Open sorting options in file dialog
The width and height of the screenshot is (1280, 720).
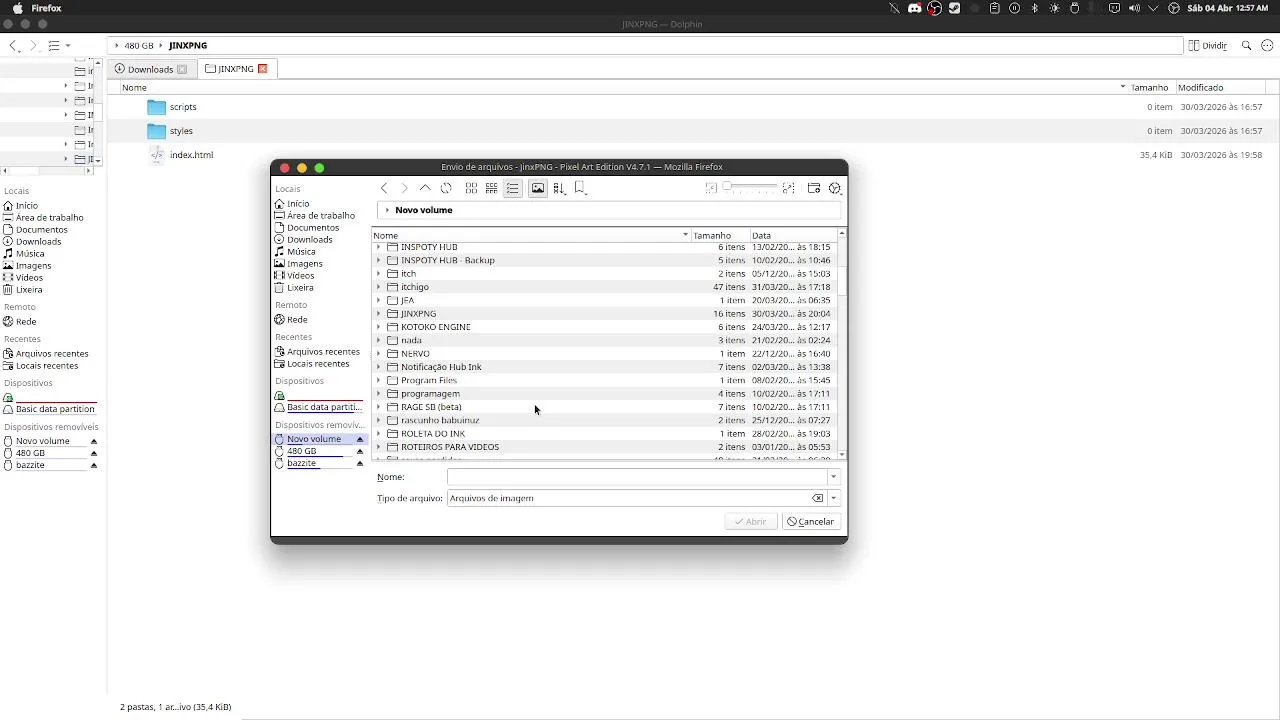(559, 188)
